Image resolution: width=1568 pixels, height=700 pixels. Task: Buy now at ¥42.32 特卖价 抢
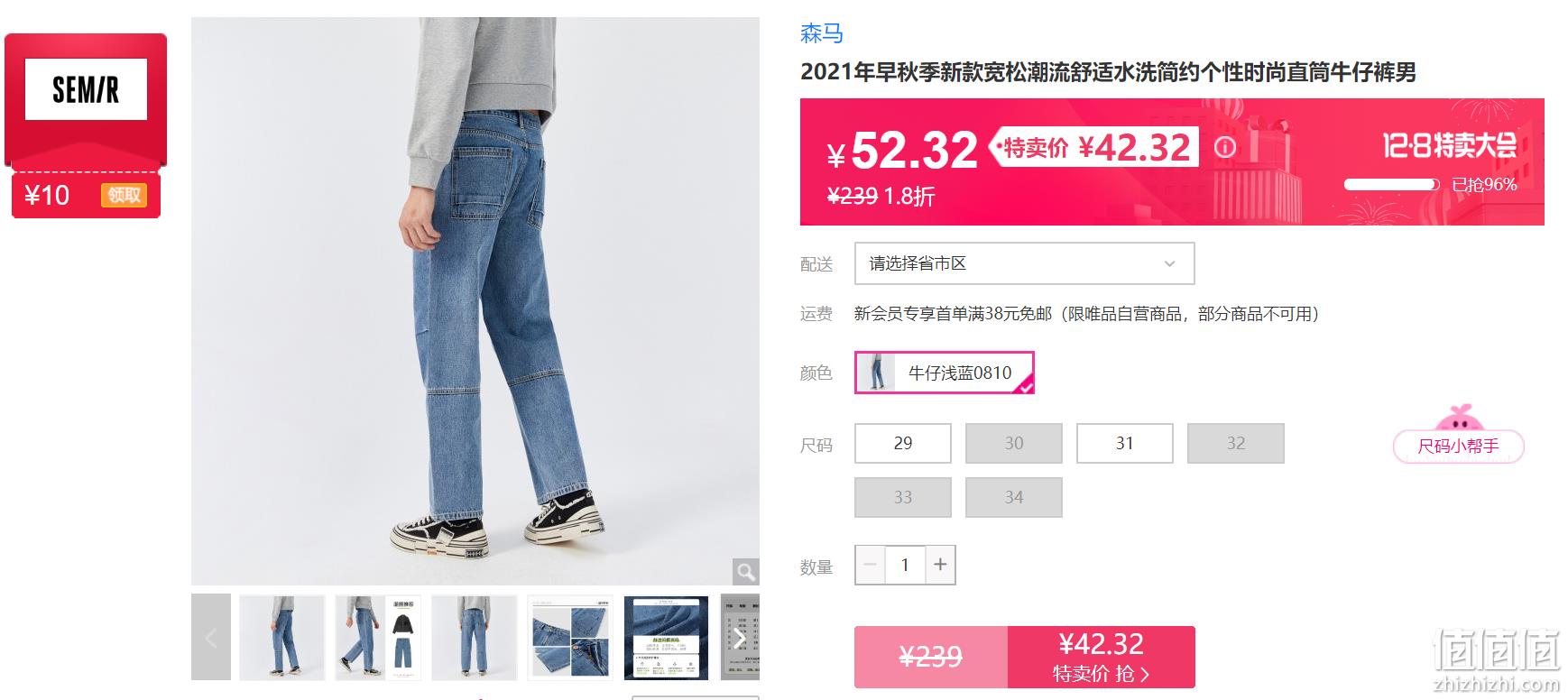[1102, 657]
